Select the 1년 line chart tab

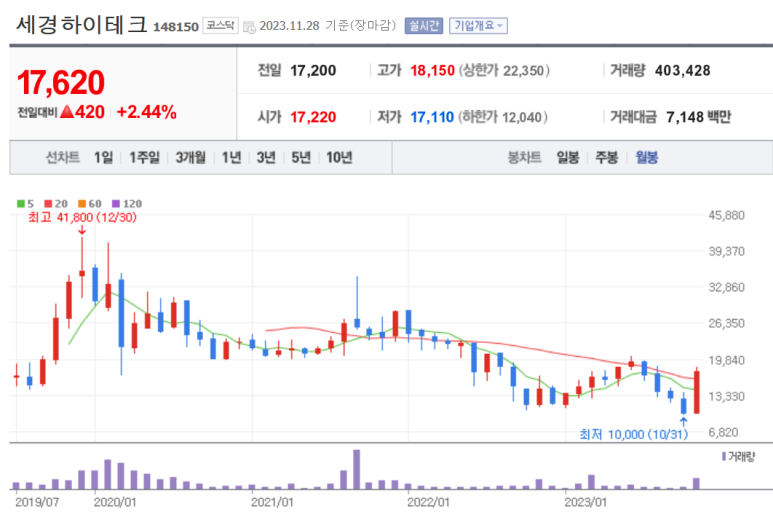click(x=231, y=158)
